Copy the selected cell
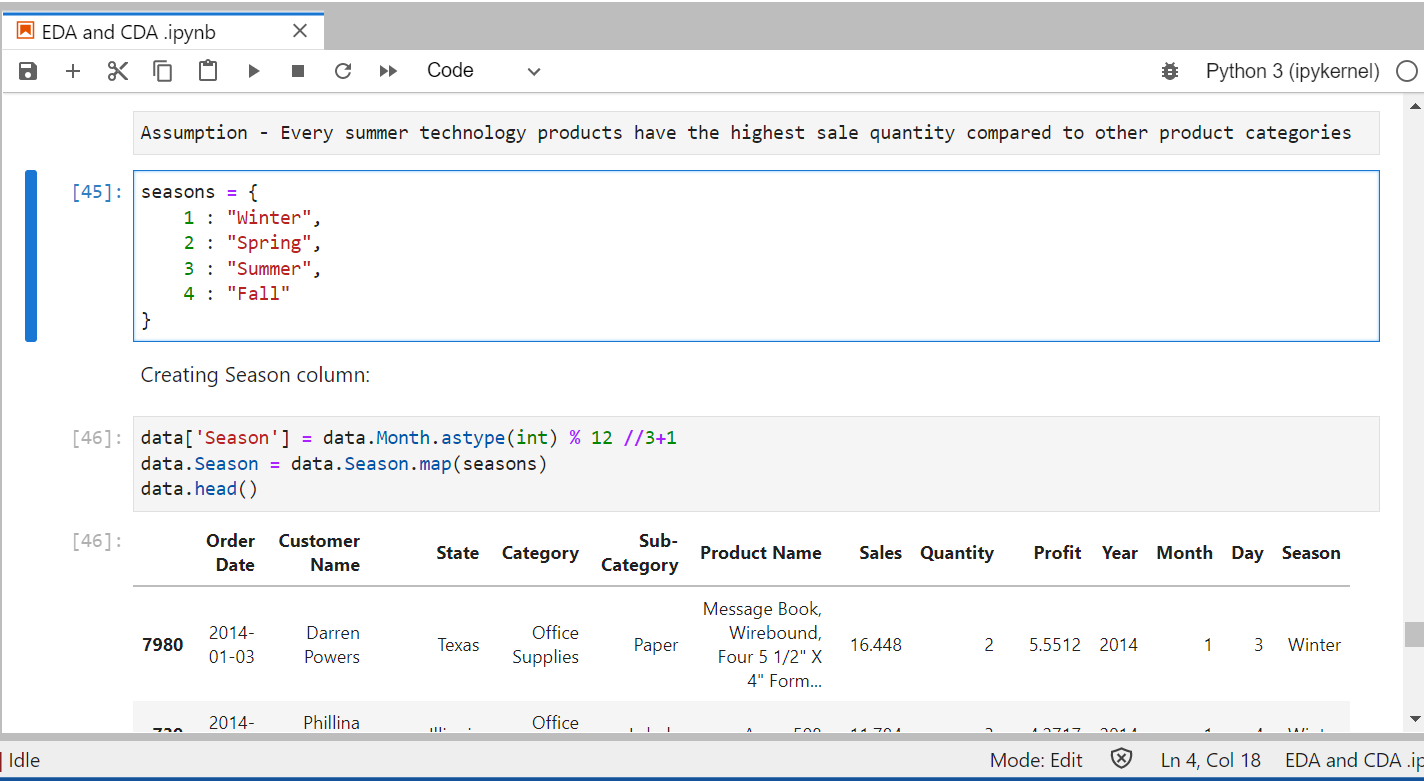1424x781 pixels. pos(162,70)
